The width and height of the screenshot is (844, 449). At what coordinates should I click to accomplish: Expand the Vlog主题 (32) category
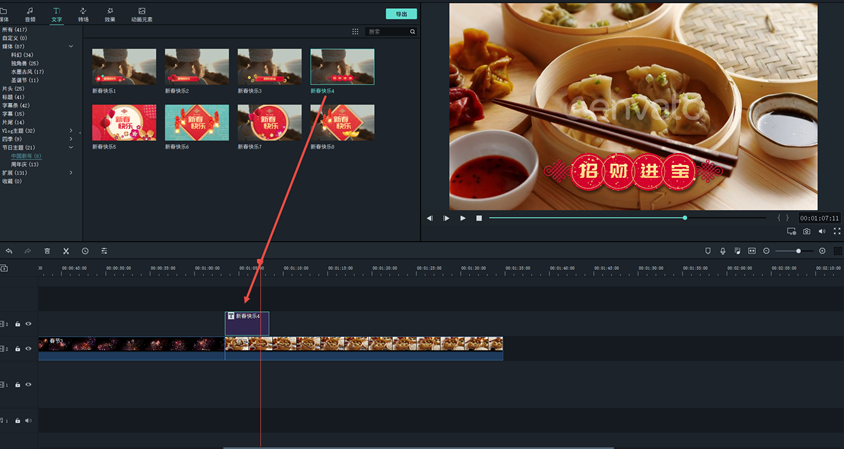click(x=71, y=131)
